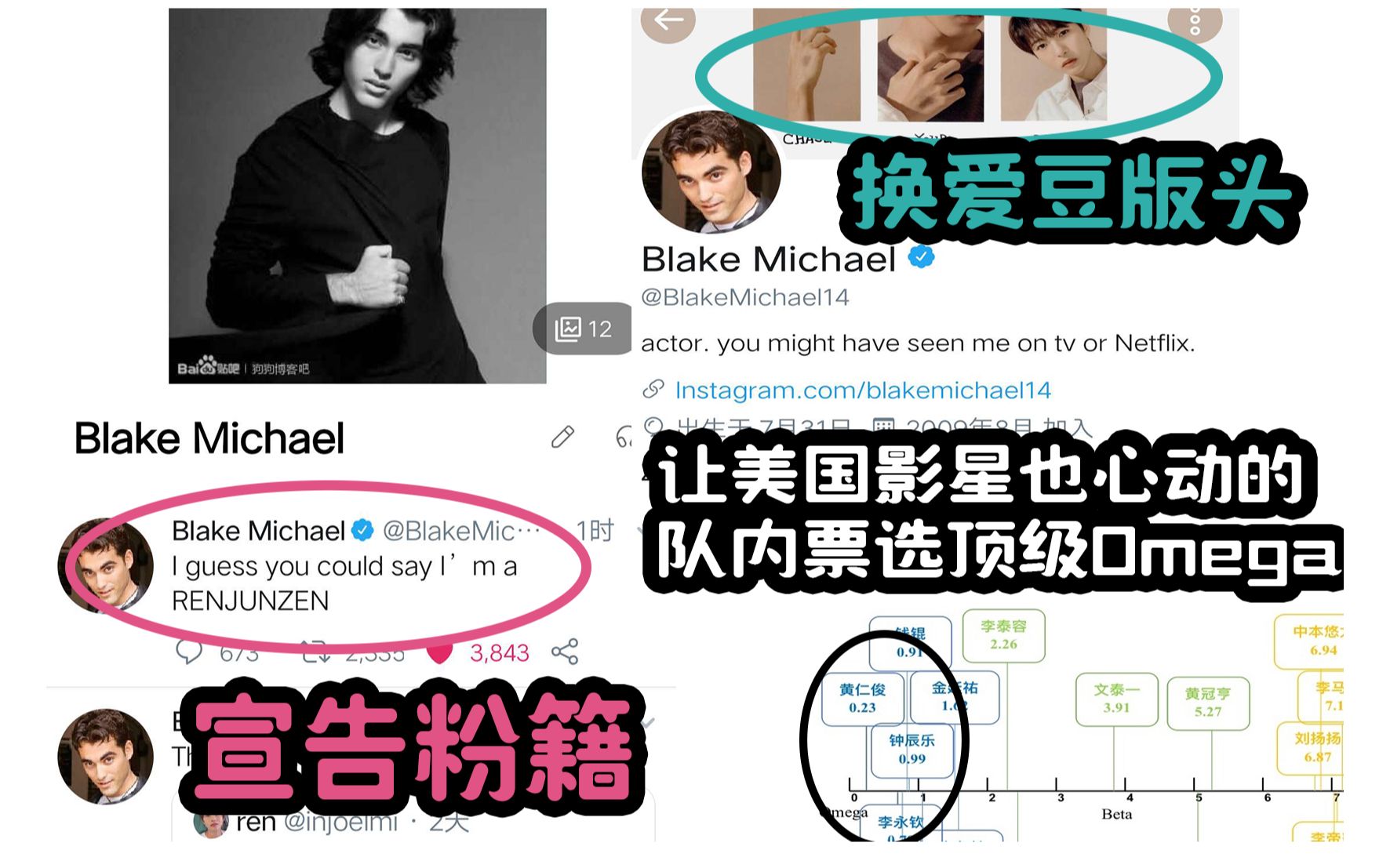Click the Blake Michael tweet author name
The height and width of the screenshot is (868, 1390).
click(x=258, y=531)
